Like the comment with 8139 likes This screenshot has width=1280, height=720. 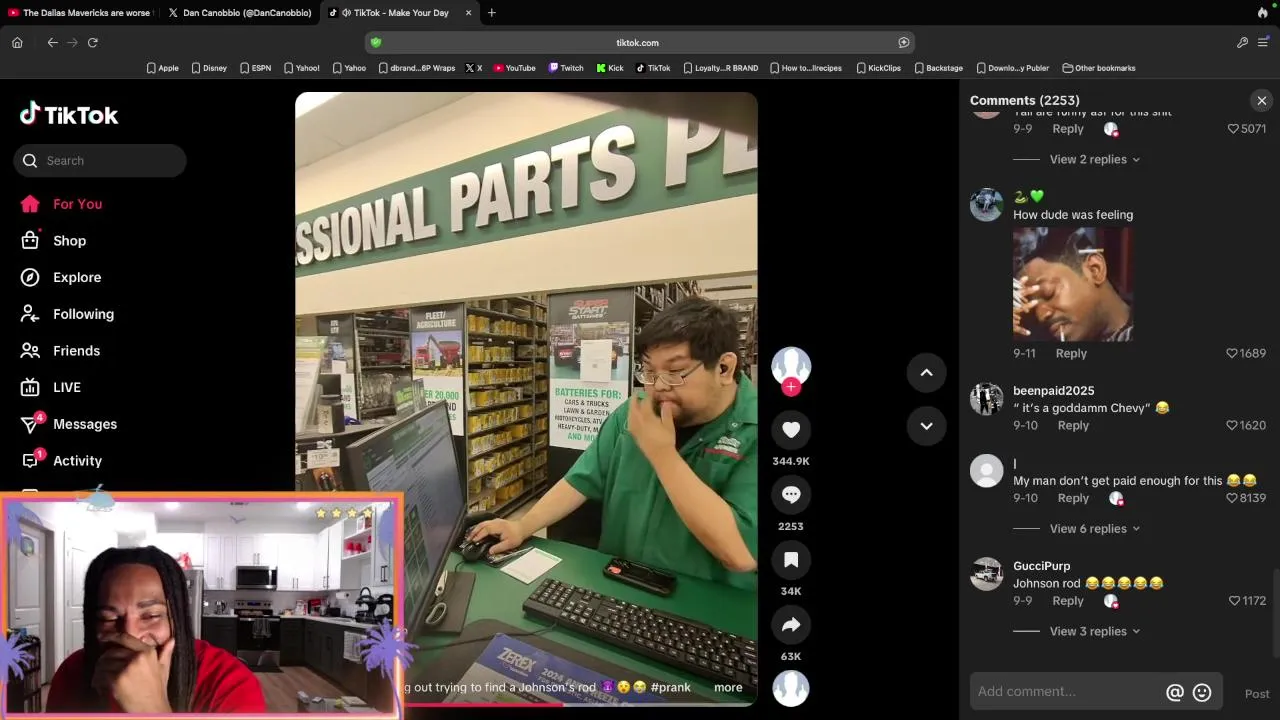[1232, 498]
